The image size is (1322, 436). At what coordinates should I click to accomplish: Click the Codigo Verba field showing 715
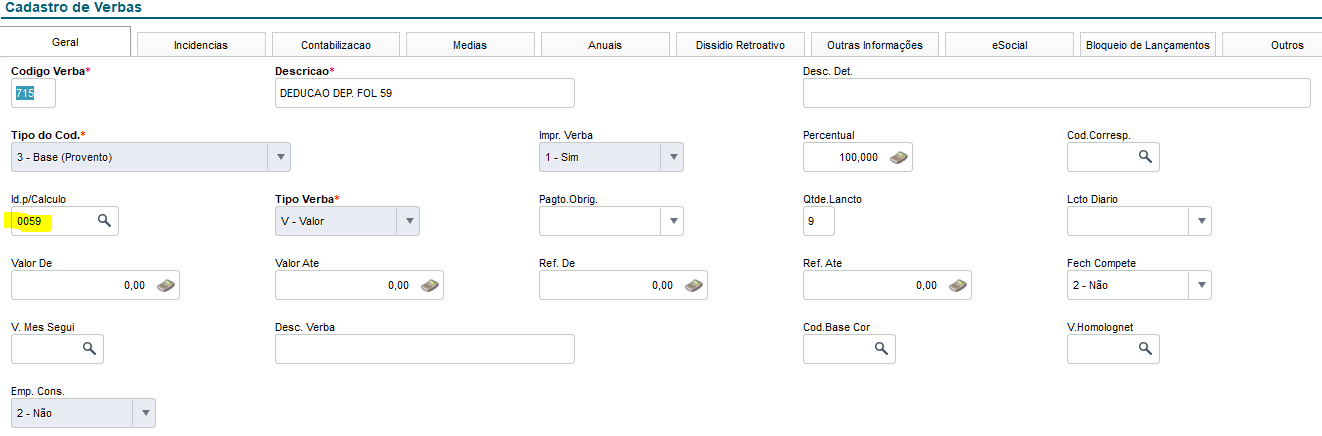(x=33, y=93)
